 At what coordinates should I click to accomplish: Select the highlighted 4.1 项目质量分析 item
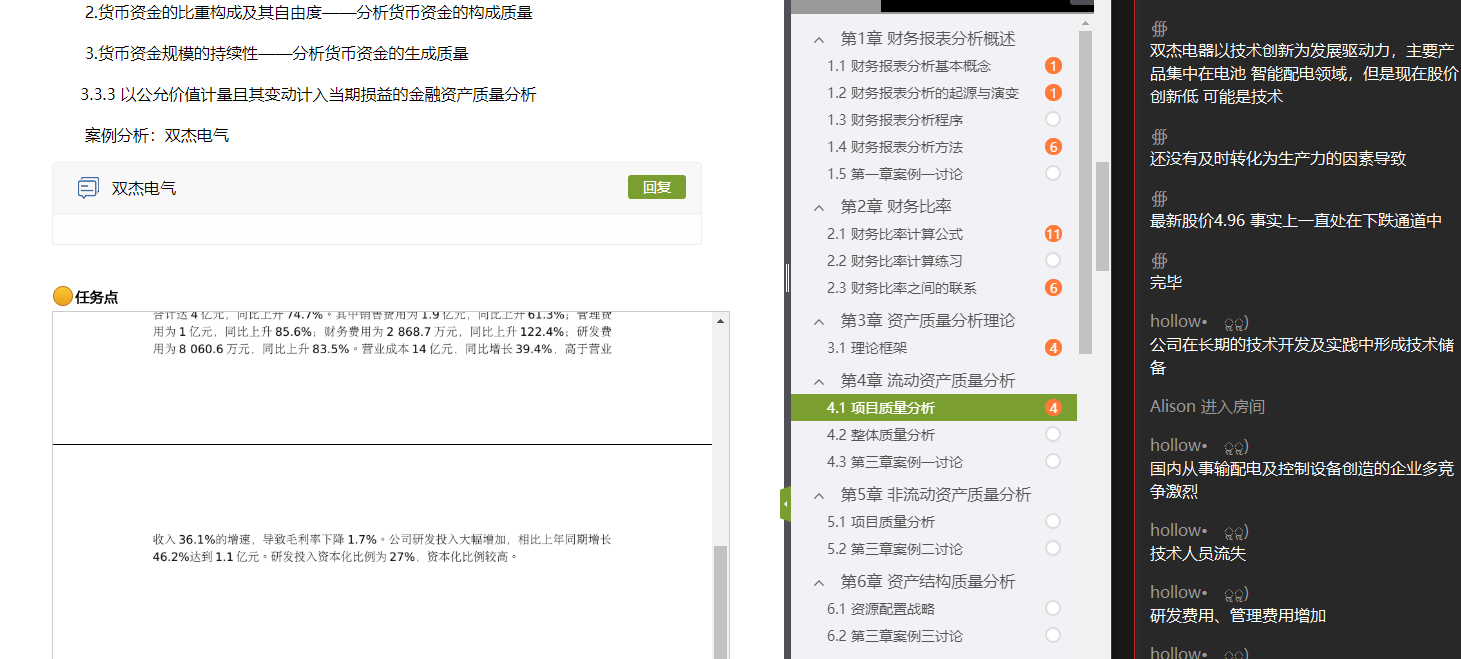(x=881, y=408)
